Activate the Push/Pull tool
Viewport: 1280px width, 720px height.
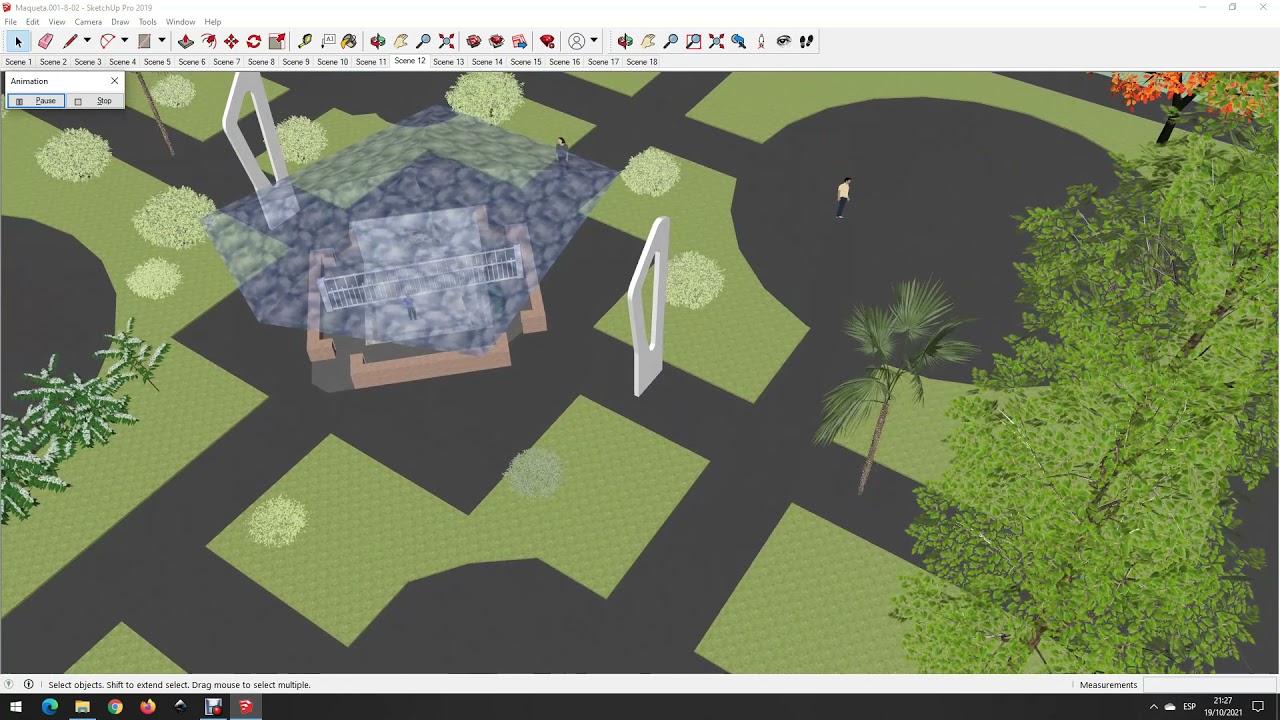pyautogui.click(x=186, y=41)
